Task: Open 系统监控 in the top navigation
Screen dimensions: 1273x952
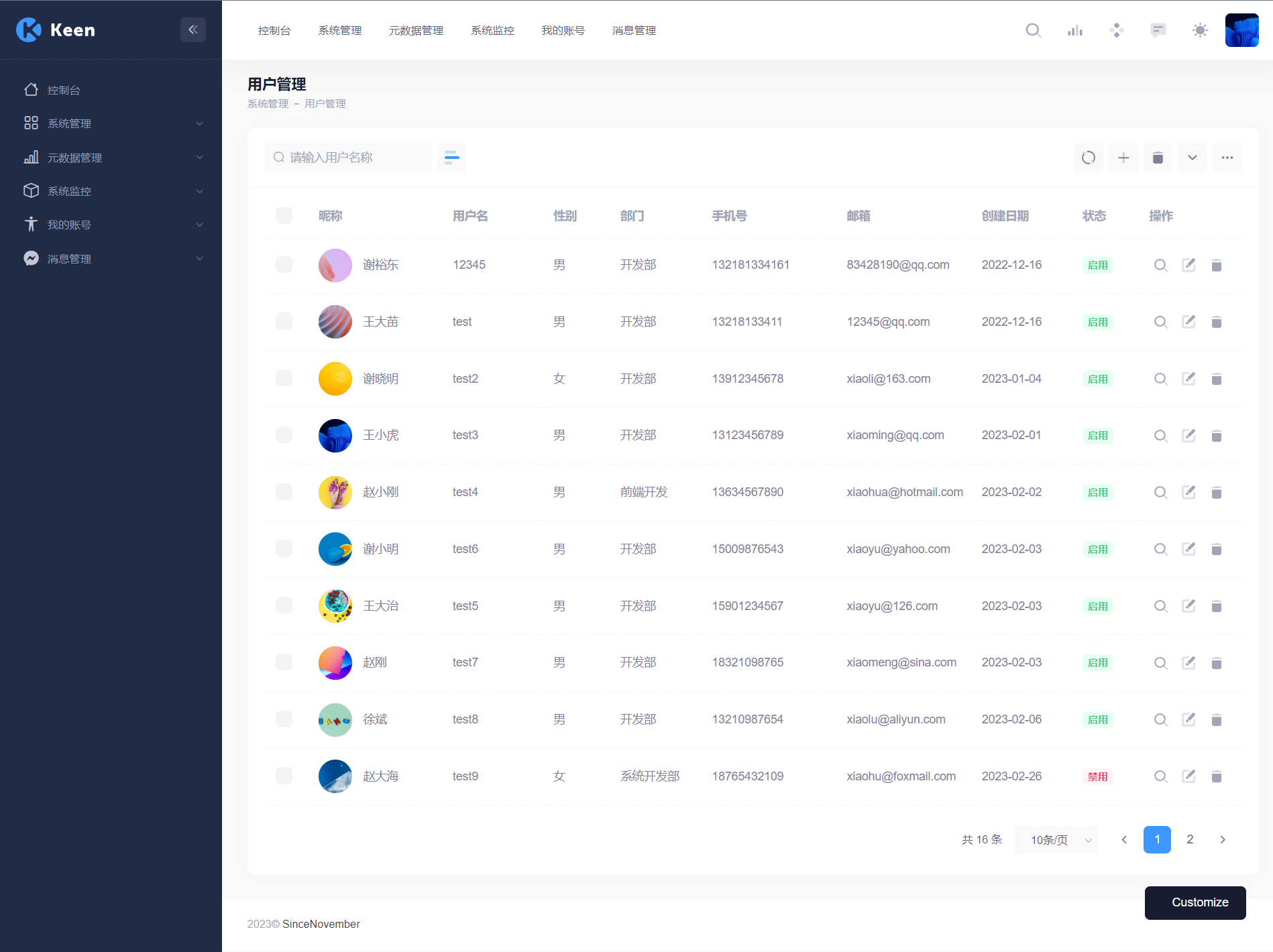Action: [x=492, y=30]
